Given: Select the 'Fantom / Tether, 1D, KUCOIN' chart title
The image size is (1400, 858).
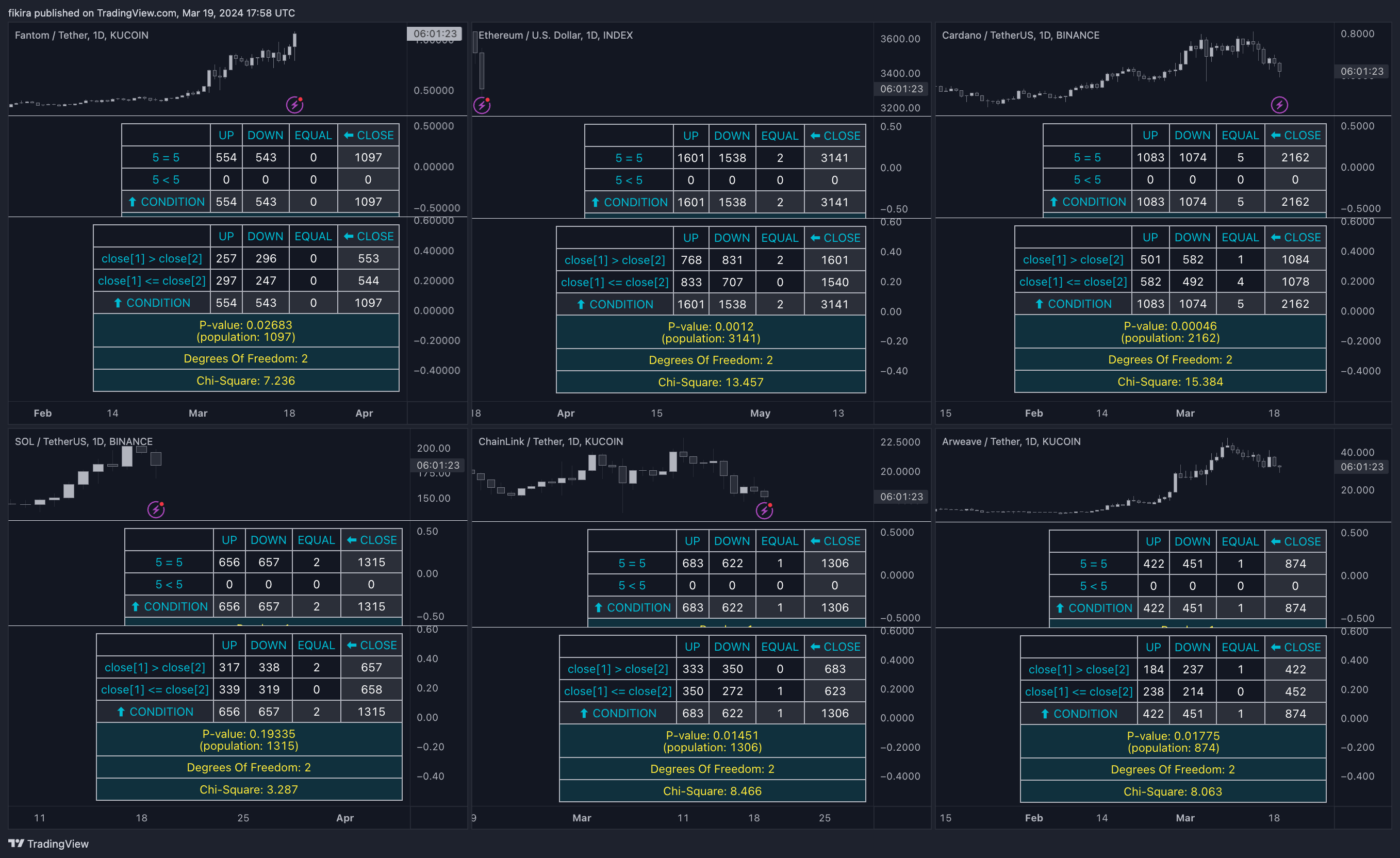Looking at the screenshot, I should [81, 35].
